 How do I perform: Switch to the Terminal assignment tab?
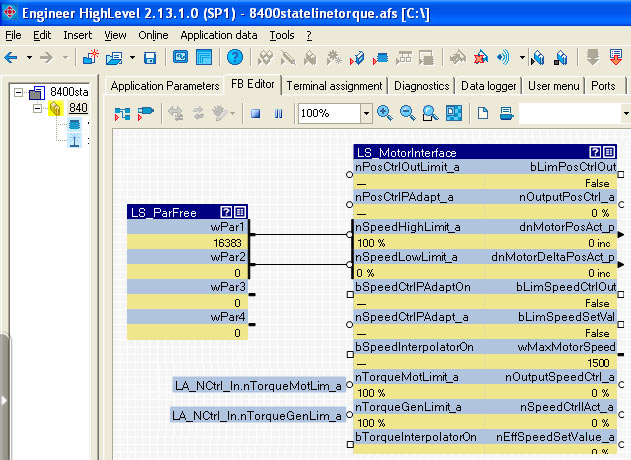pyautogui.click(x=334, y=86)
